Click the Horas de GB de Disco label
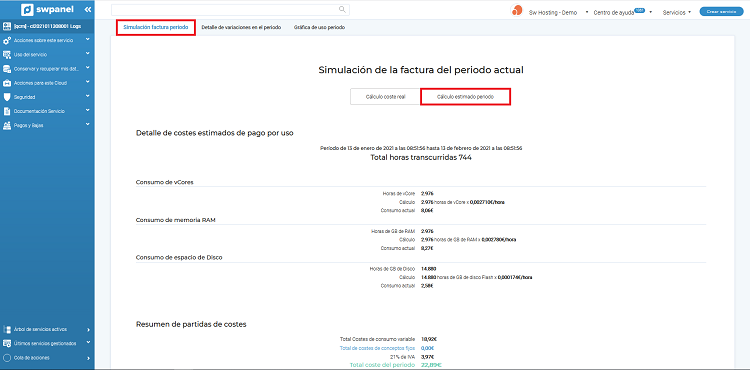 click(x=393, y=269)
